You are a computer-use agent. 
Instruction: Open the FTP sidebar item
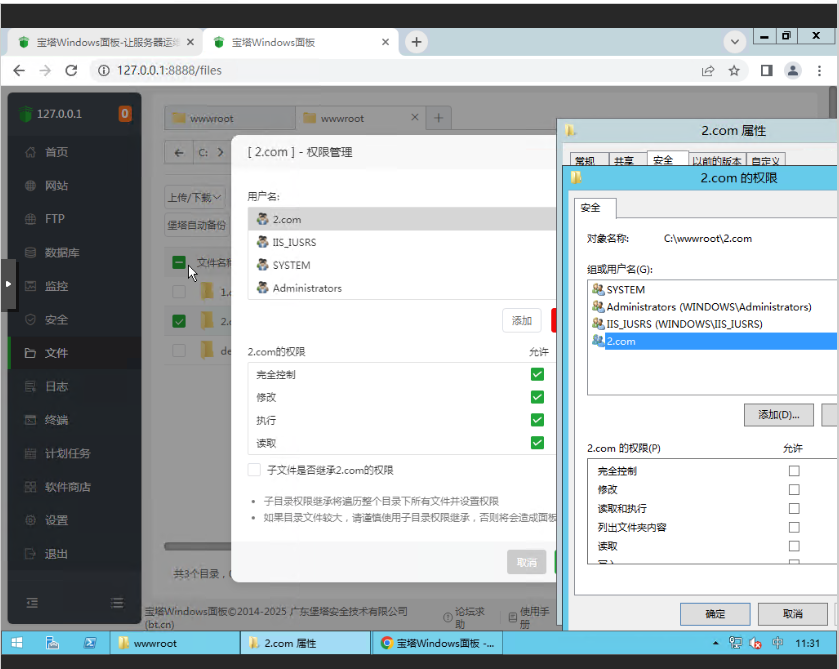coord(54,219)
